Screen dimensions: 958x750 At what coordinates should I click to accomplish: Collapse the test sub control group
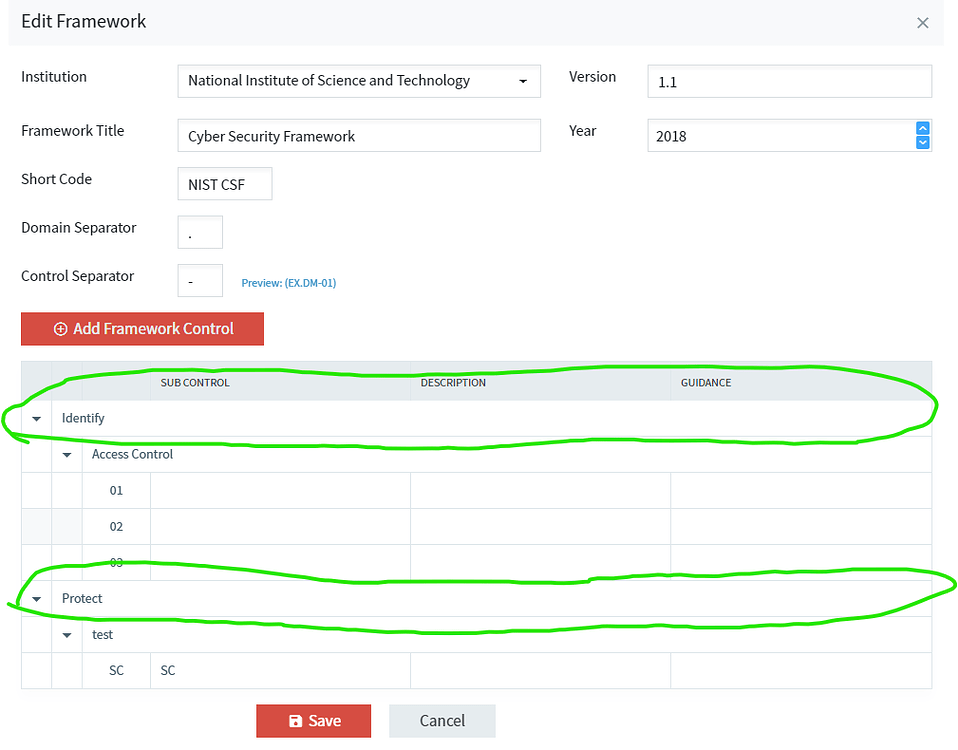click(x=66, y=634)
